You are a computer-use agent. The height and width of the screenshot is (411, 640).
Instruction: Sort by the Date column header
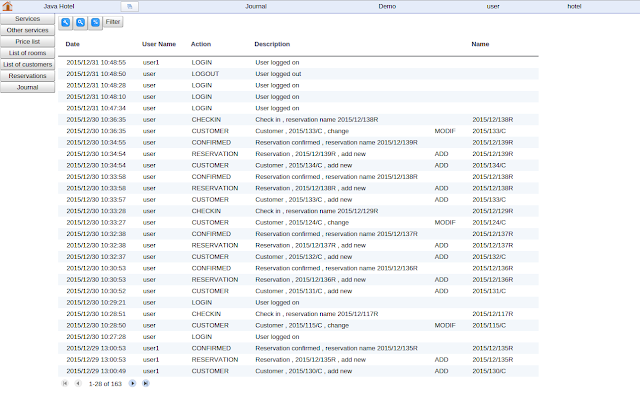pyautogui.click(x=73, y=44)
